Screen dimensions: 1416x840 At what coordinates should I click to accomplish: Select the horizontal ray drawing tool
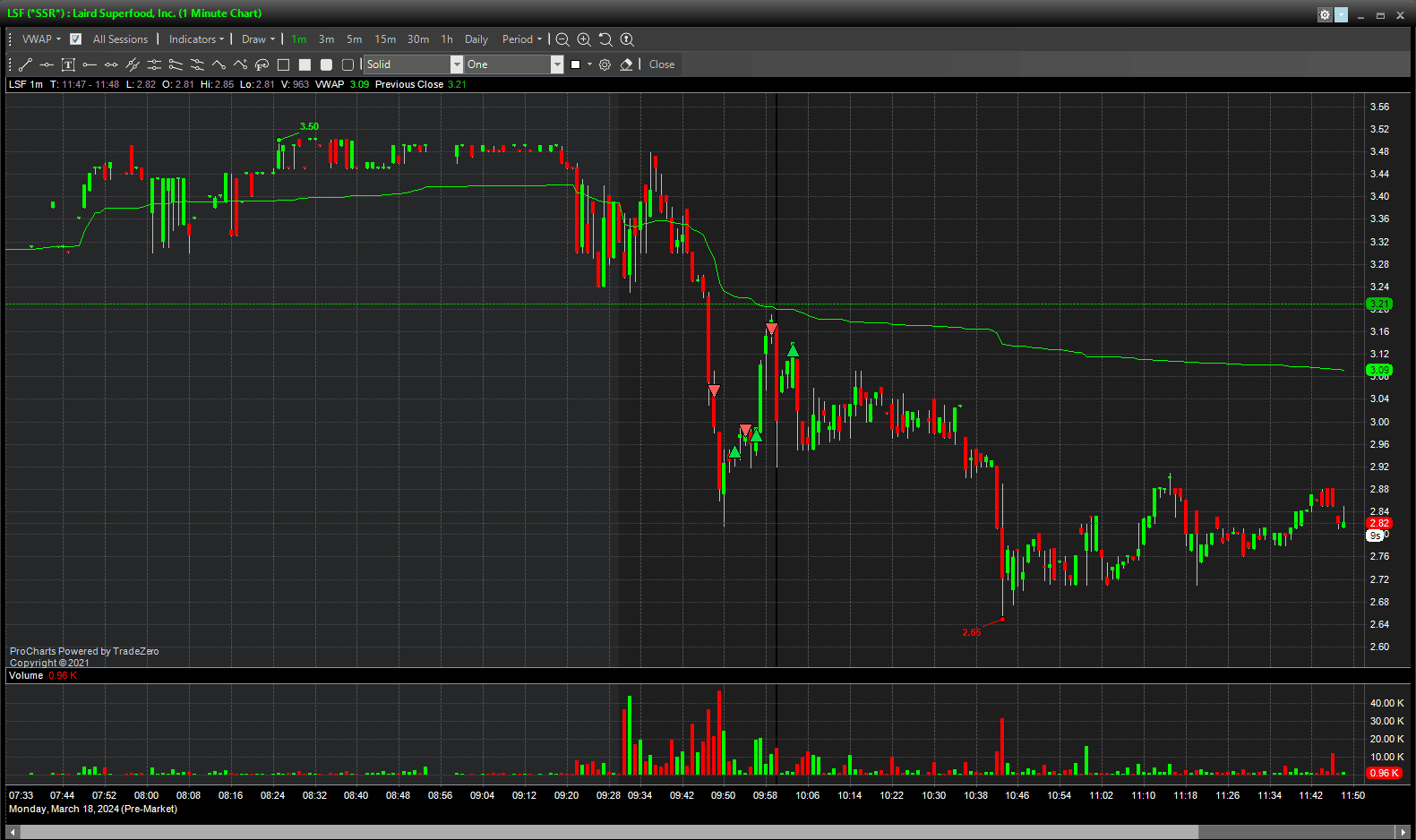pyautogui.click(x=90, y=64)
